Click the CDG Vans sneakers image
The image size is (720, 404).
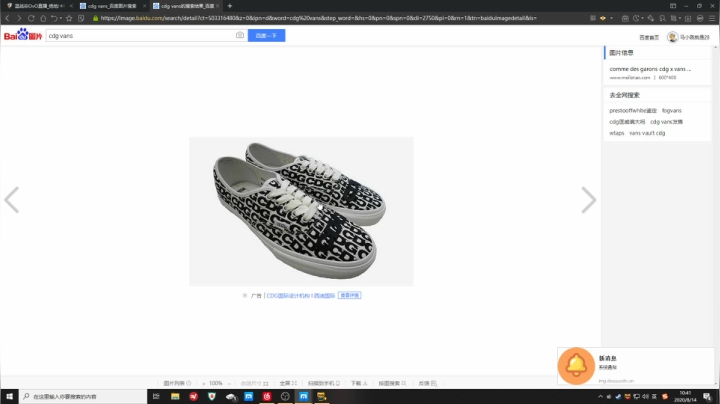point(301,211)
